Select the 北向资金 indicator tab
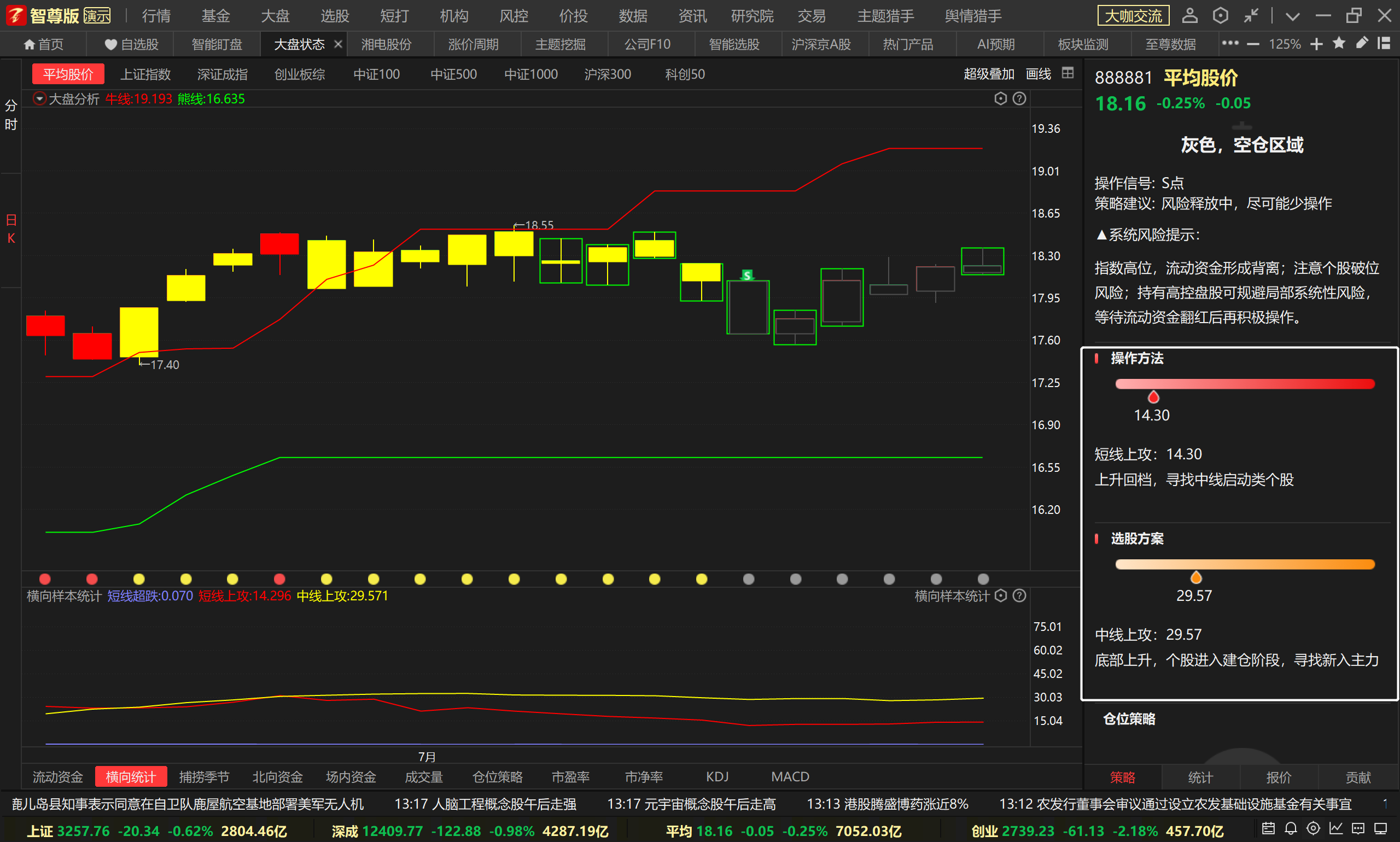This screenshot has height=842, width=1400. pos(277,777)
